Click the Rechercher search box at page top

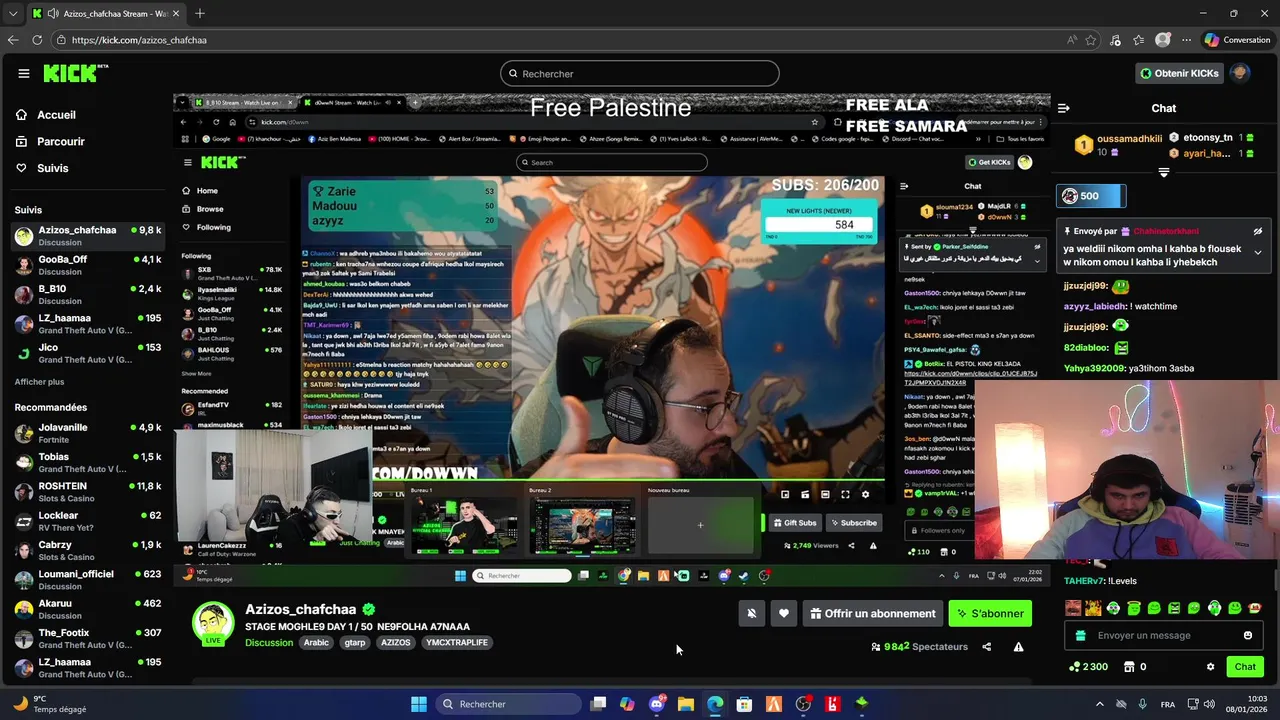(640, 73)
